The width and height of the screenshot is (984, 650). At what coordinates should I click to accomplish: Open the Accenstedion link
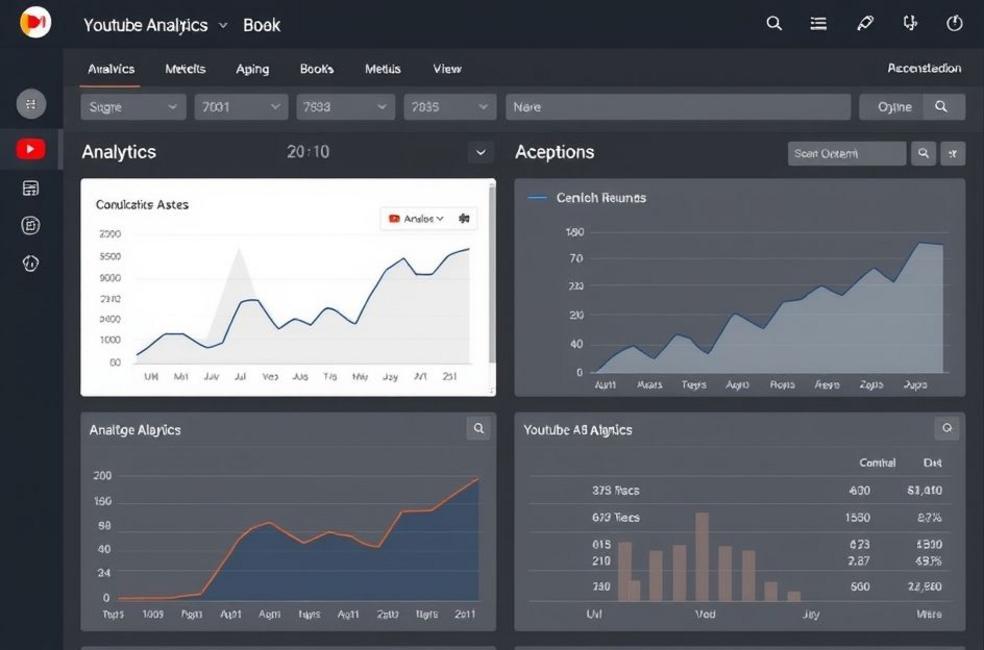point(924,69)
